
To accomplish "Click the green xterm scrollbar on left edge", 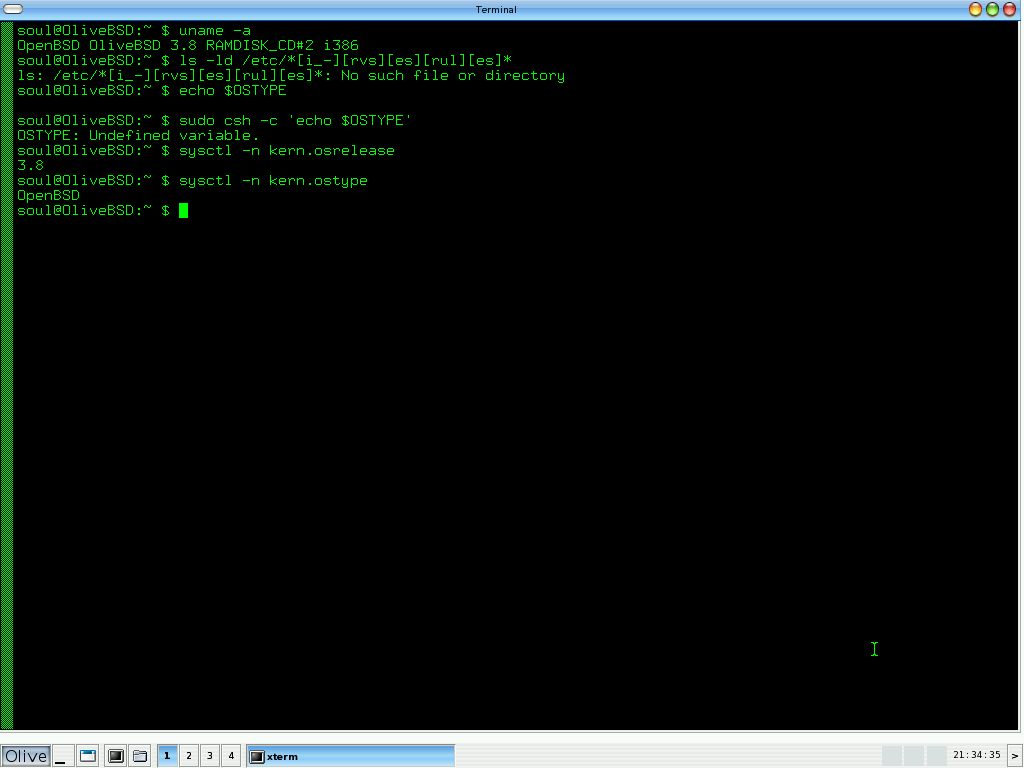I will [7, 375].
